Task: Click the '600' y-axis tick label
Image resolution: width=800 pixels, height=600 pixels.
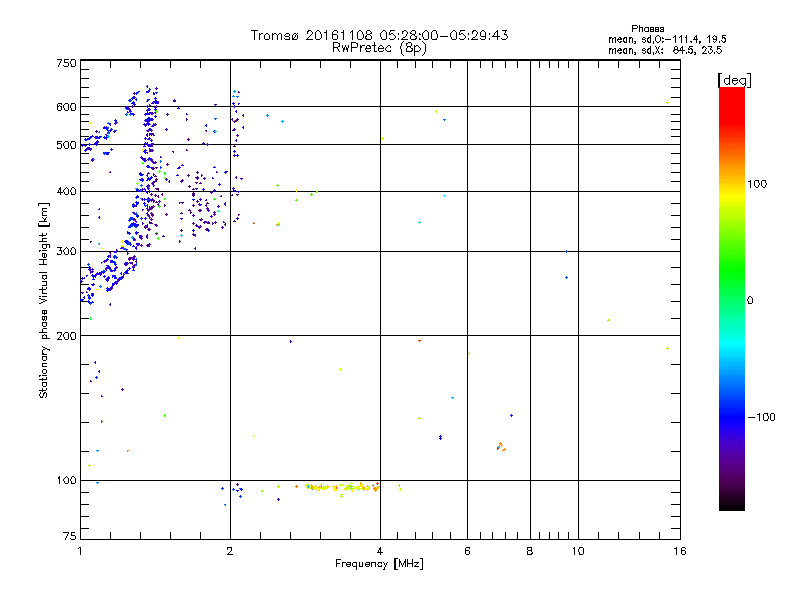Action: tap(66, 107)
